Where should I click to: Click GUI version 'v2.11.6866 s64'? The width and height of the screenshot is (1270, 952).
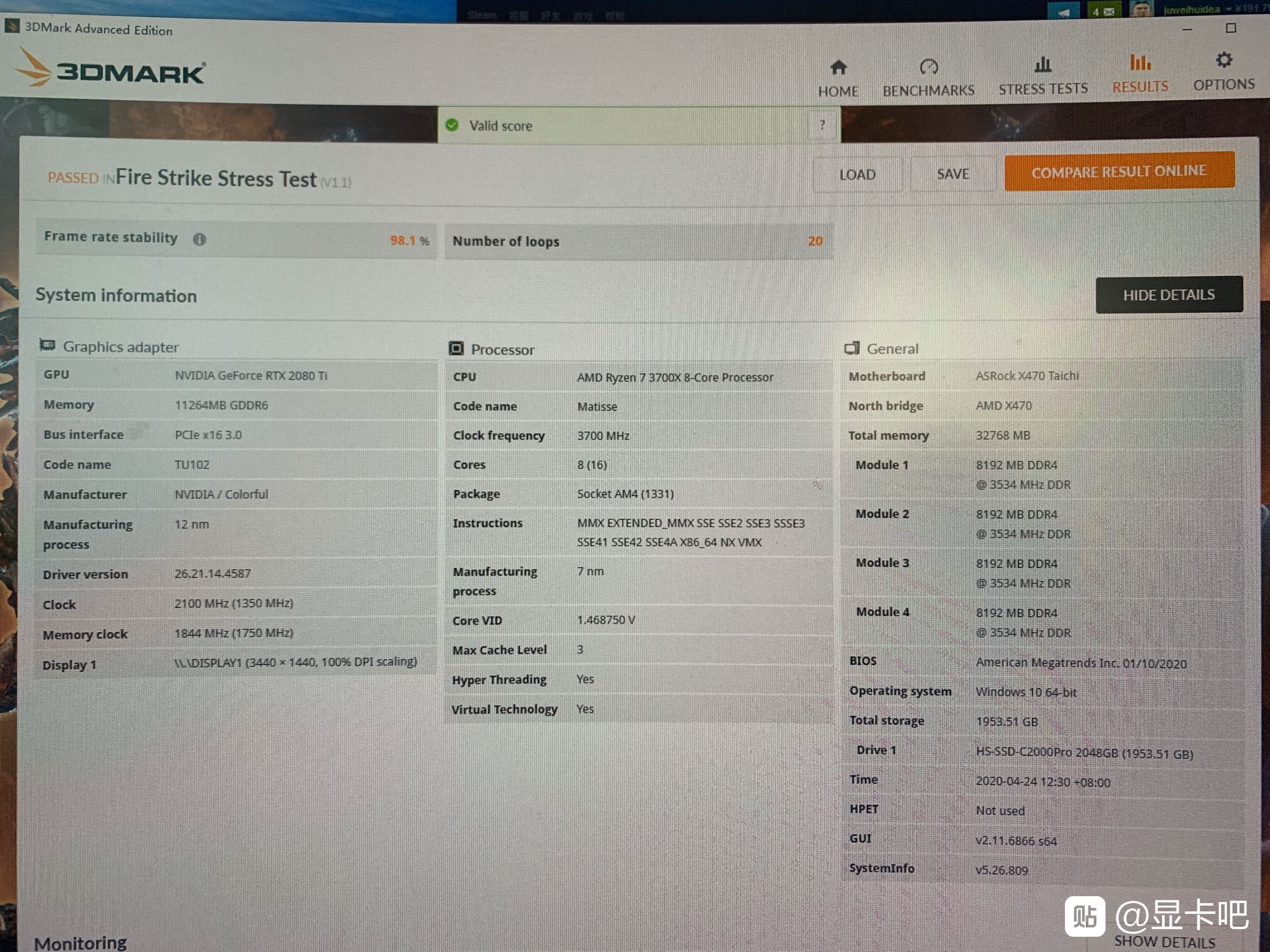pyautogui.click(x=1016, y=841)
